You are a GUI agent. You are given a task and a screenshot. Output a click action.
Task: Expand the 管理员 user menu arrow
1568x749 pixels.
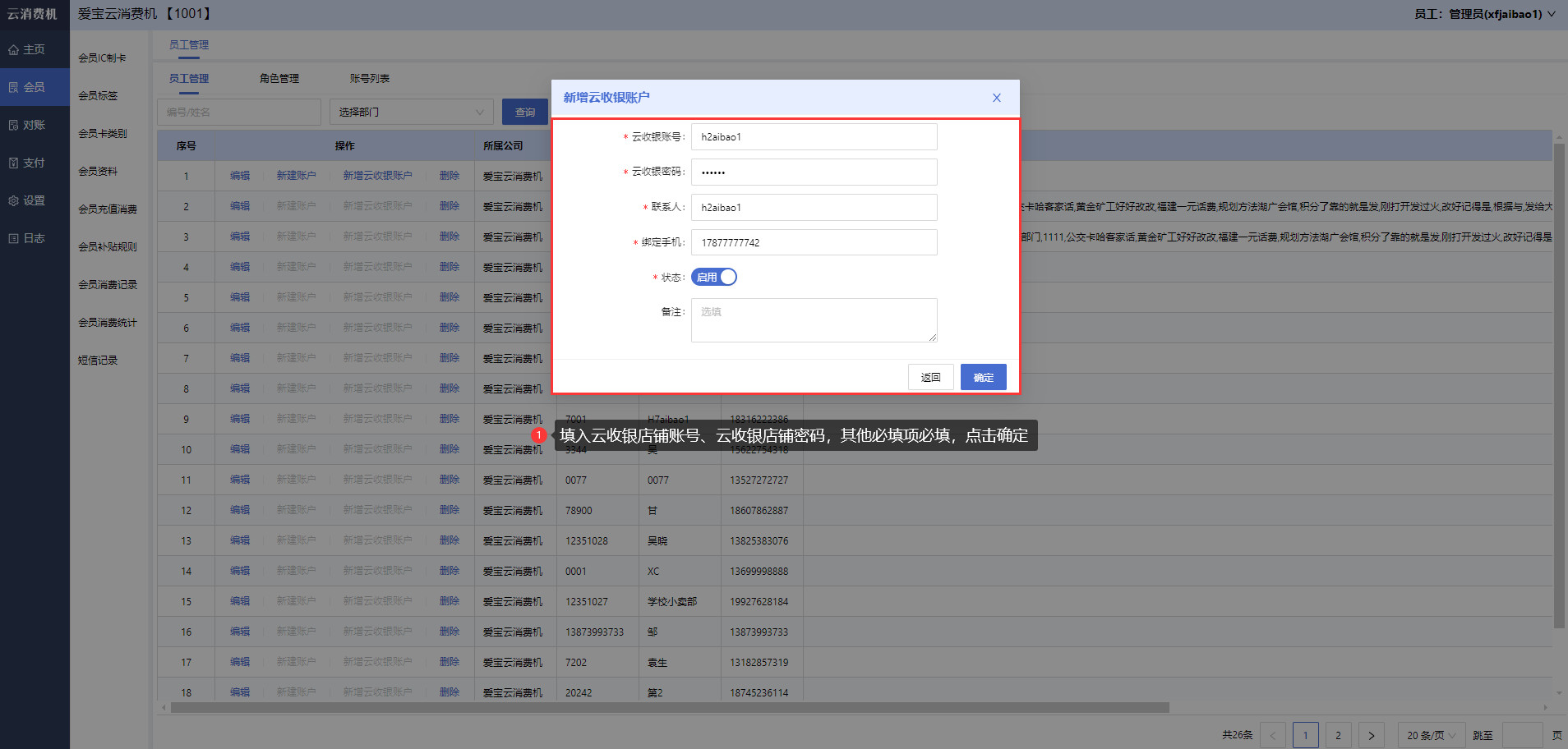pyautogui.click(x=1552, y=14)
